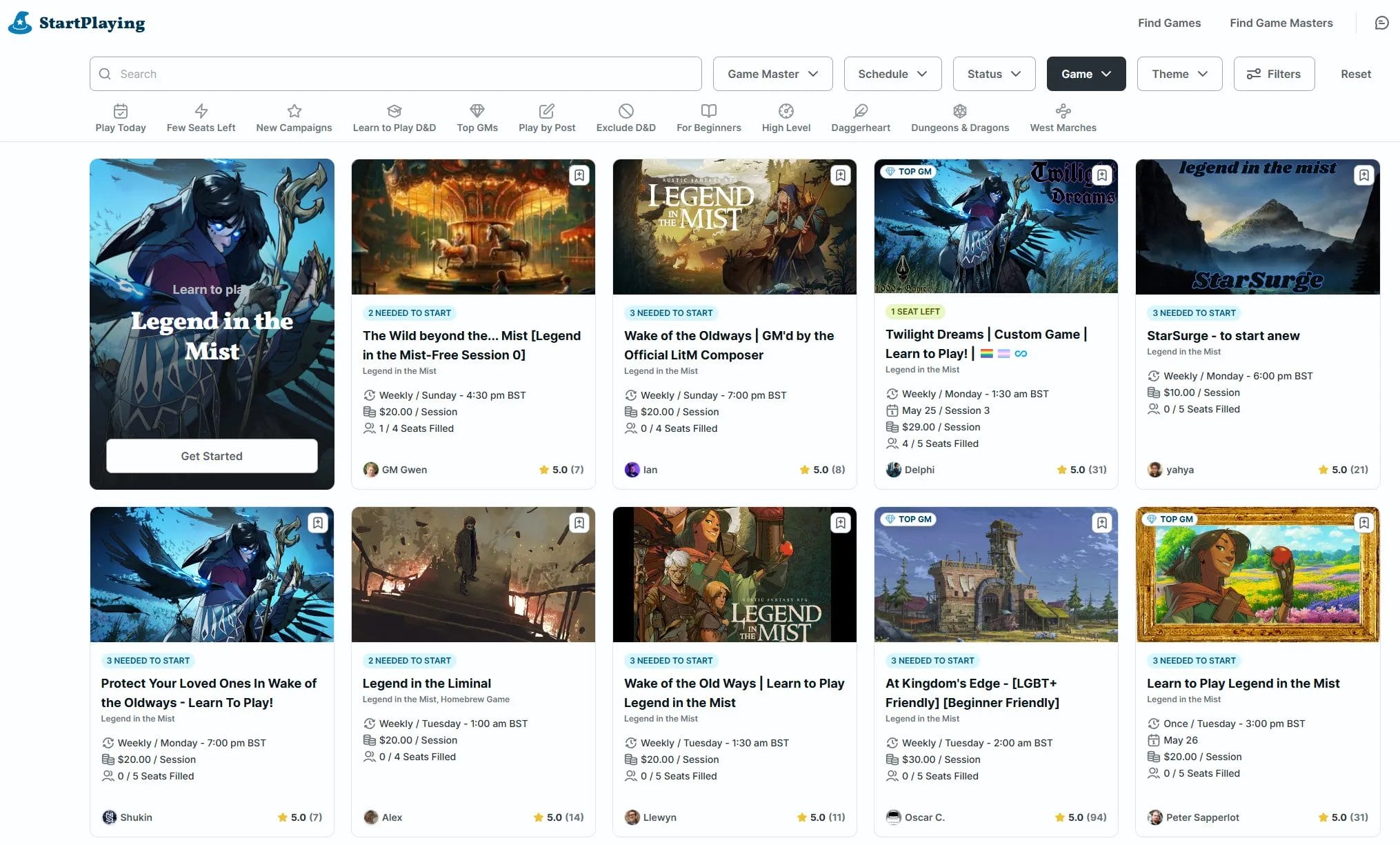Choose the New Campaigns star icon
1400x845 pixels.
[x=294, y=110]
